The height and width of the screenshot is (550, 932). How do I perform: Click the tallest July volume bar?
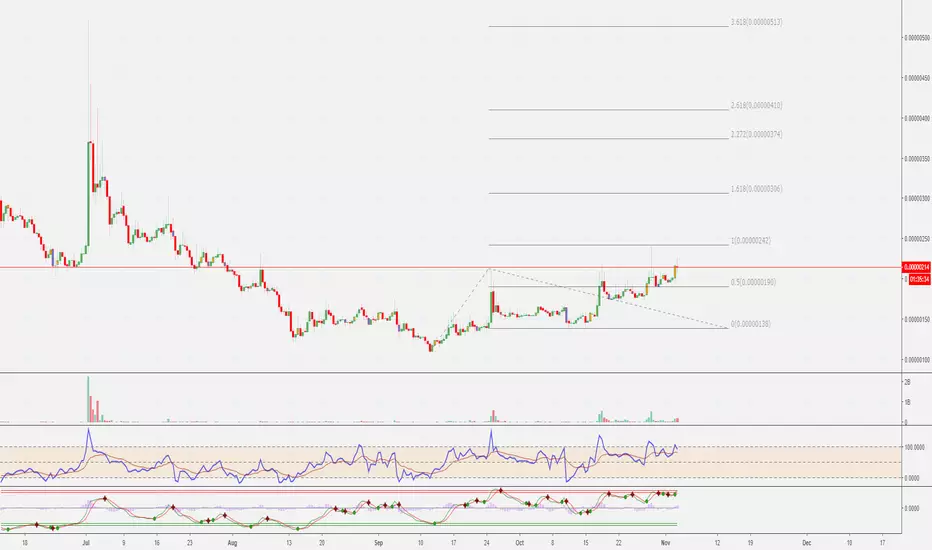tap(88, 399)
